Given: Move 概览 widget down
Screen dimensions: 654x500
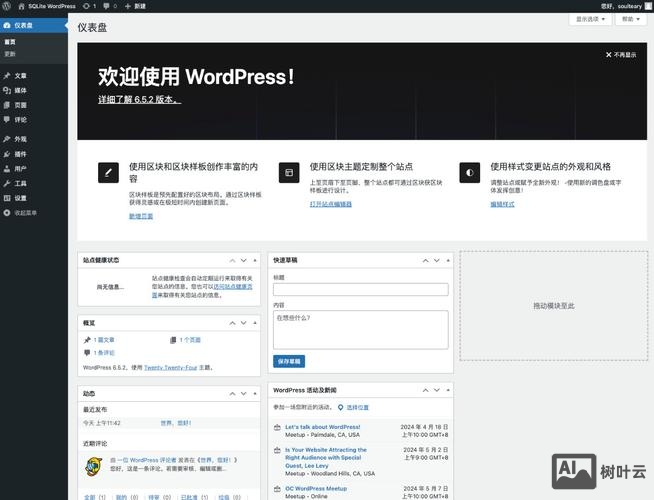Looking at the screenshot, I should tap(244, 323).
